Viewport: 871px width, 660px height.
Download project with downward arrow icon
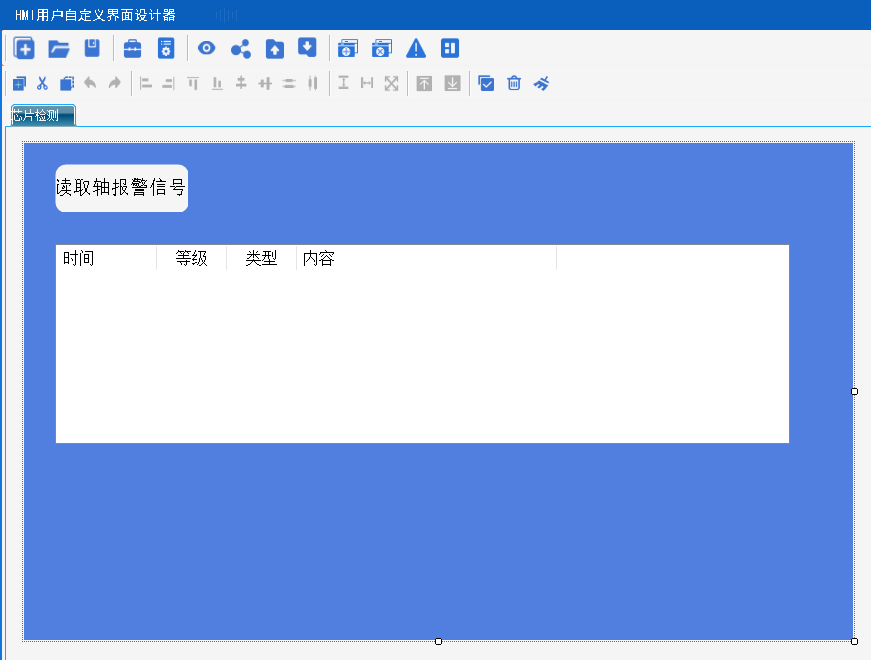(307, 47)
